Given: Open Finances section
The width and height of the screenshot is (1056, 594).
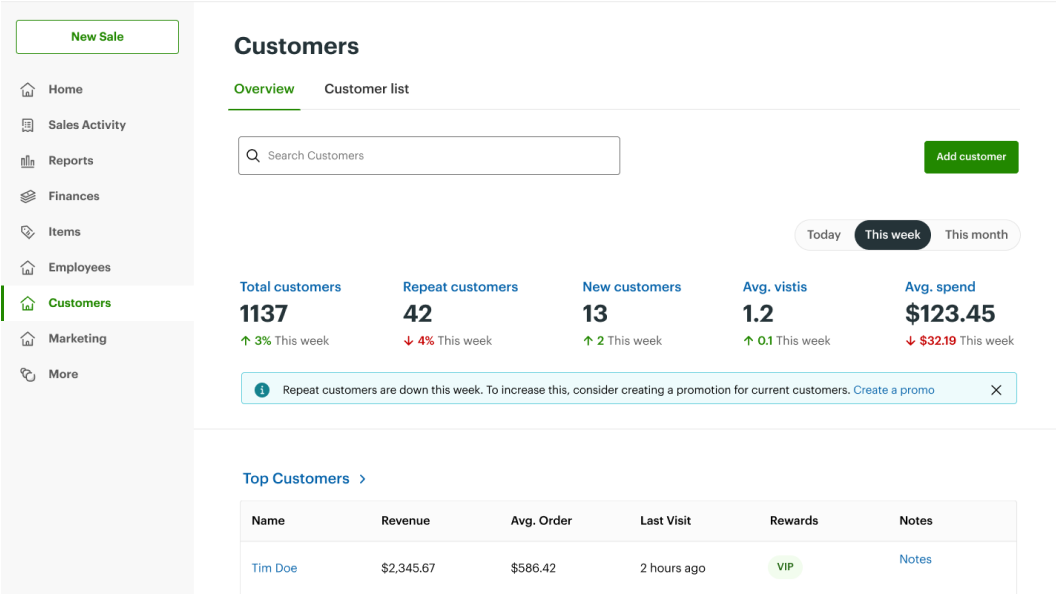Looking at the screenshot, I should click(x=73, y=196).
